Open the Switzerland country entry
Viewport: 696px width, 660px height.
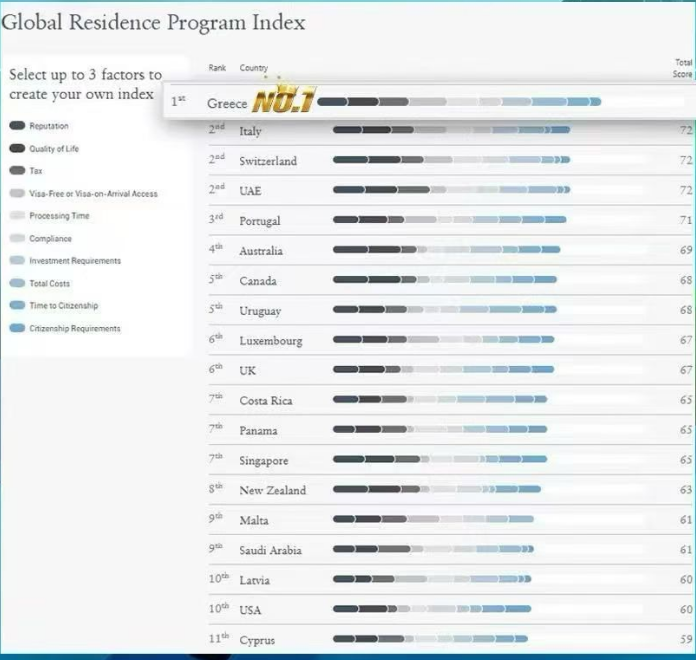[x=268, y=161]
